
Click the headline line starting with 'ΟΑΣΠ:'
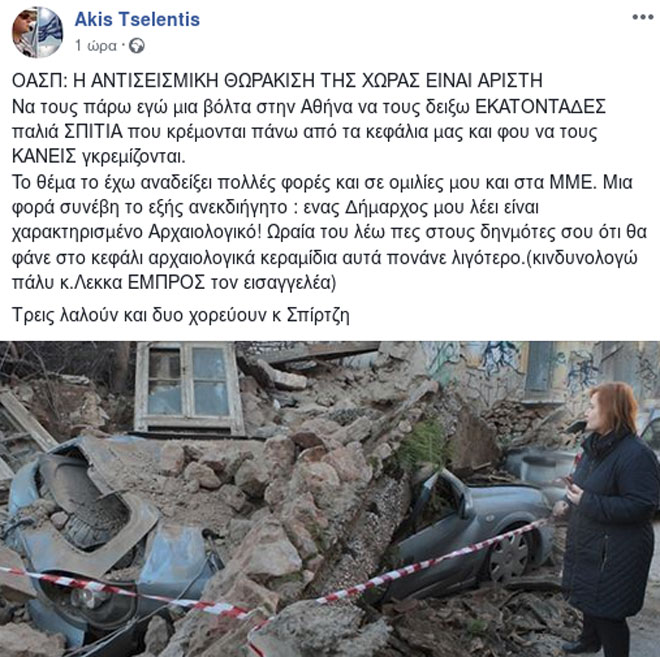[x=277, y=80]
